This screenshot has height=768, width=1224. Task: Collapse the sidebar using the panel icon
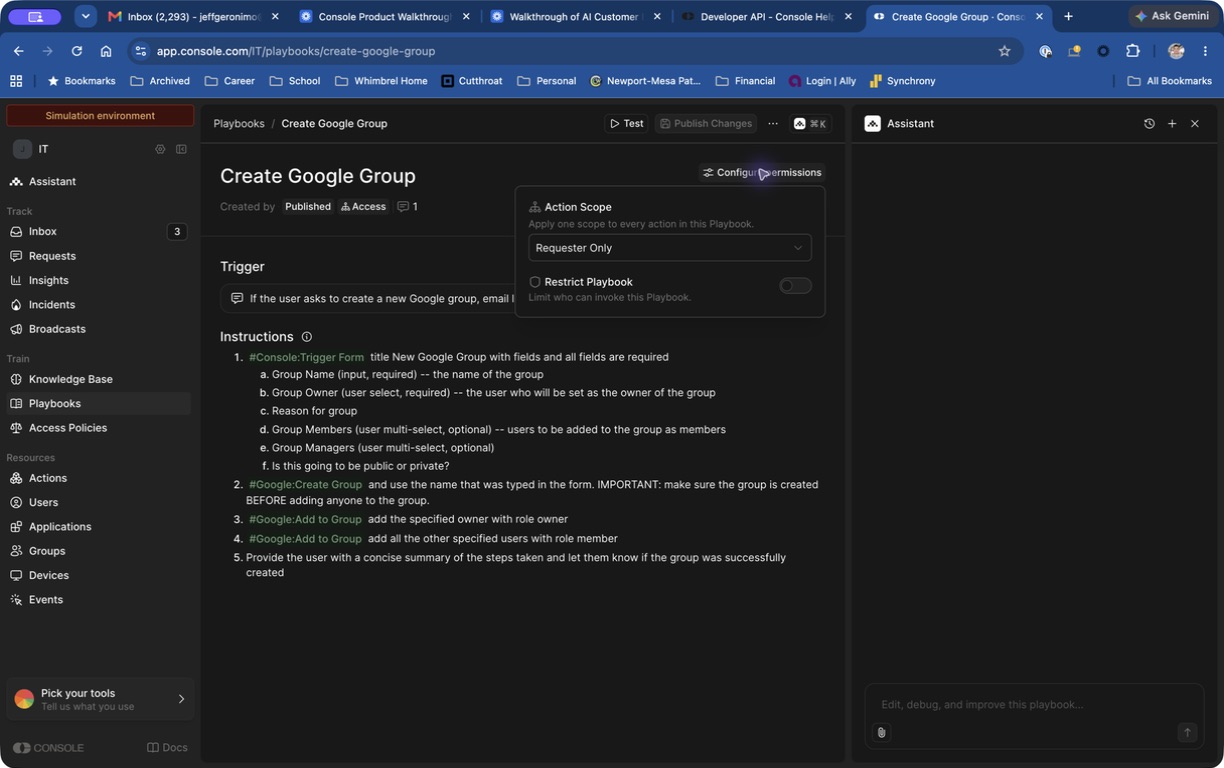click(181, 149)
